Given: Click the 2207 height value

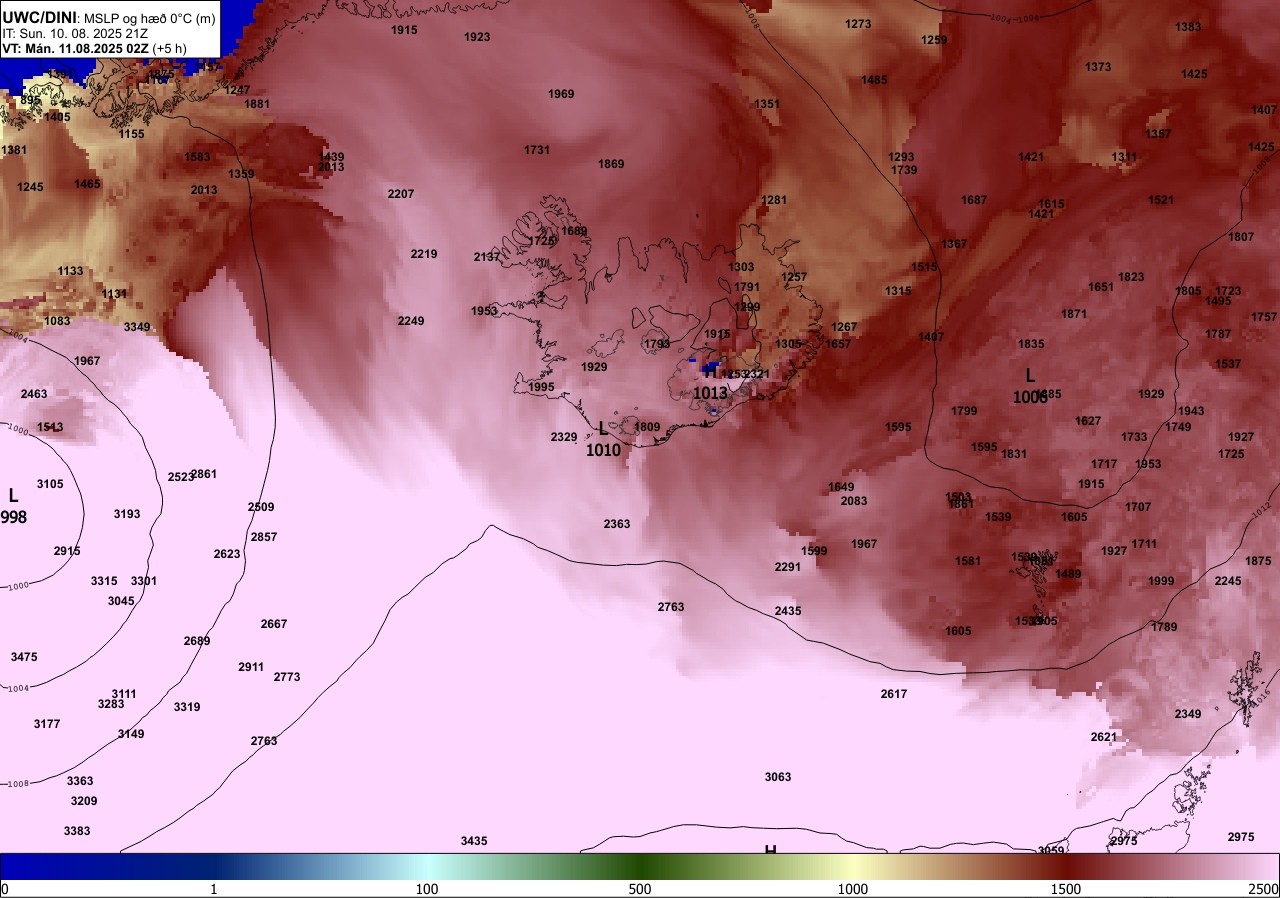Looking at the screenshot, I should (x=401, y=193).
